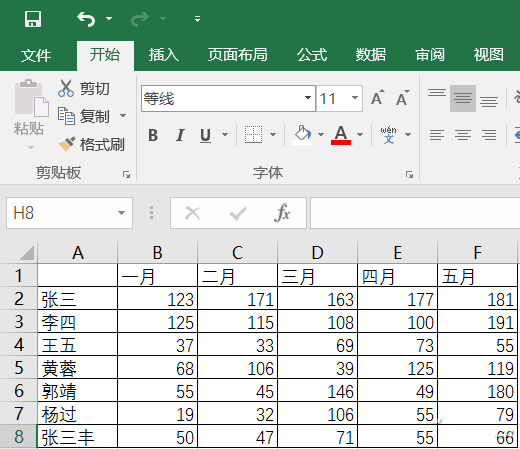Screen dimensions: 520x449
Task: Expand phonetic guide options arrow
Action: point(408,135)
